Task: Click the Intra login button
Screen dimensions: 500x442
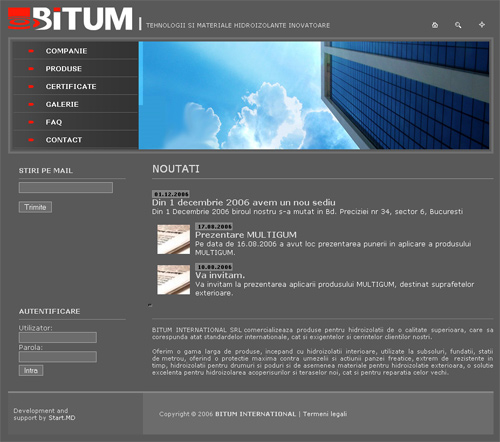Action: [x=31, y=371]
